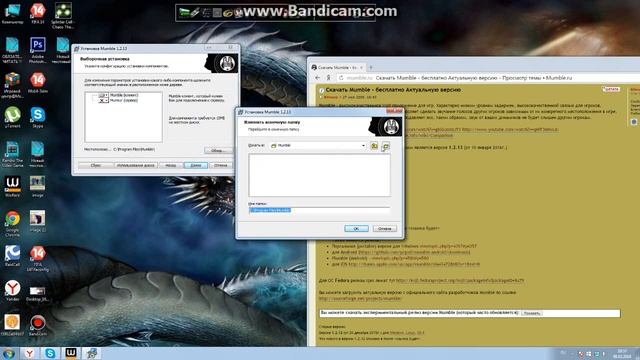Open a new browser tab
Screen dimensions: 640x360
click(x=371, y=67)
